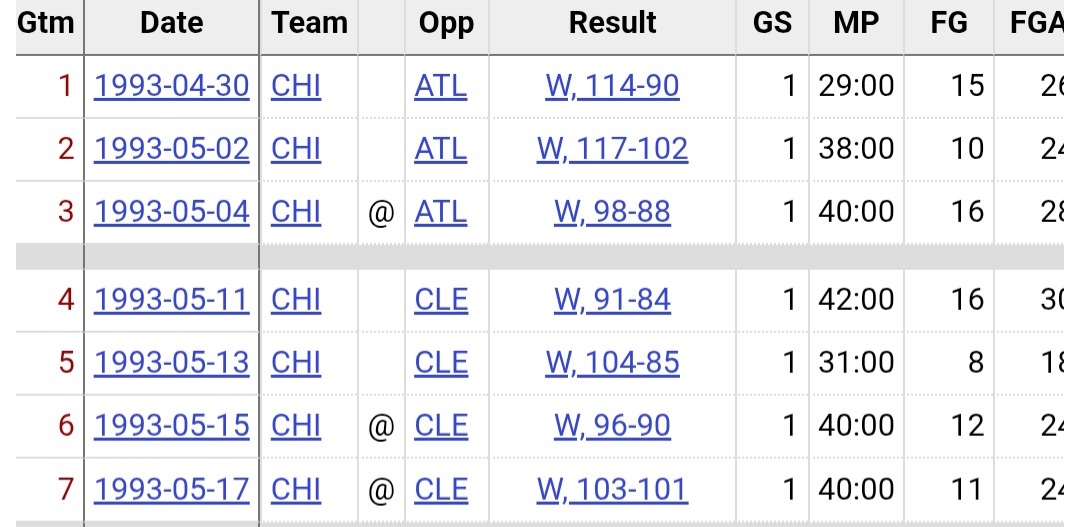Open the 1993-04-30 game date link
1080x527 pixels.
click(171, 86)
